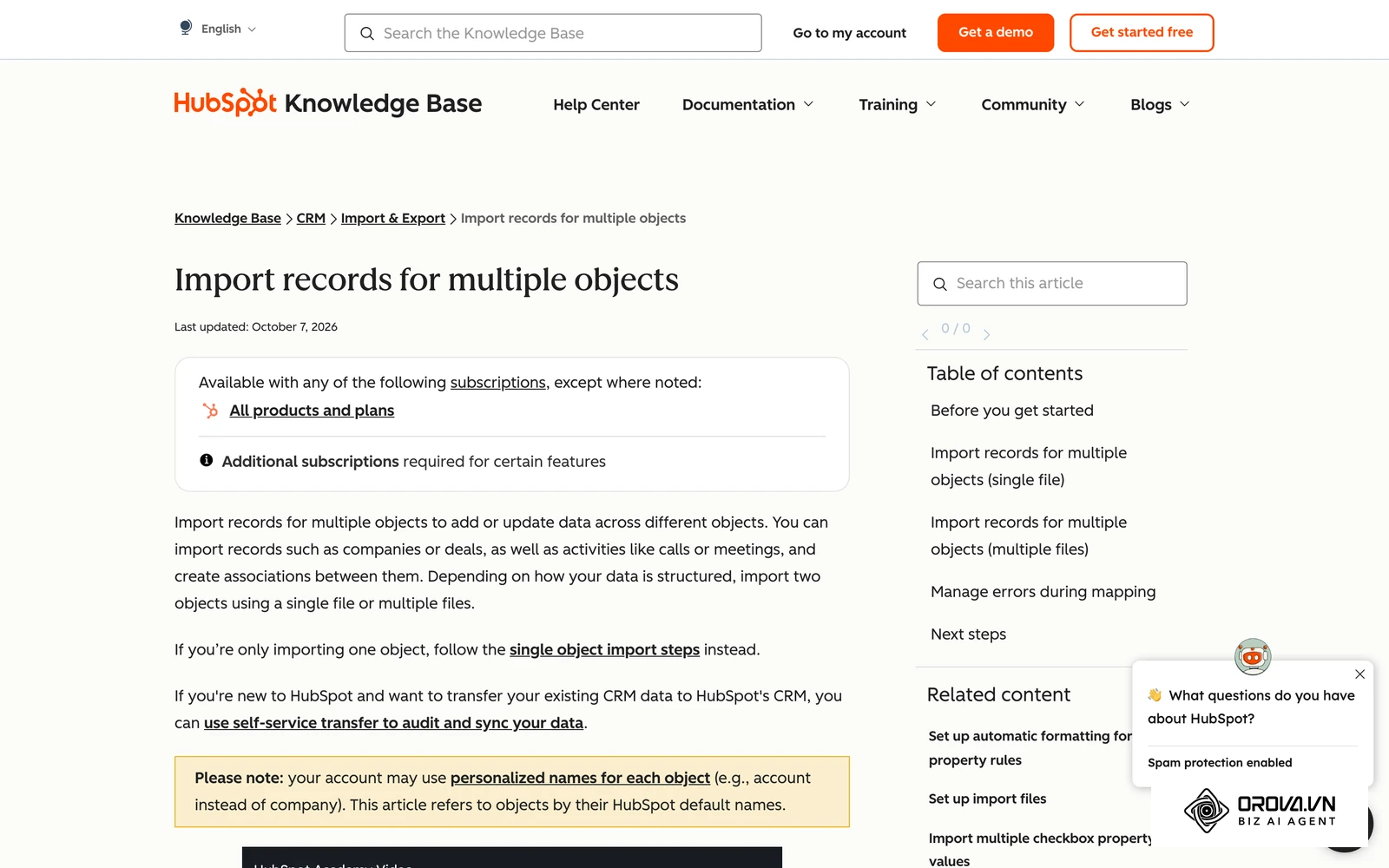Jump to Manage errors during mapping section
This screenshot has height=868, width=1389.
pyautogui.click(x=1043, y=592)
